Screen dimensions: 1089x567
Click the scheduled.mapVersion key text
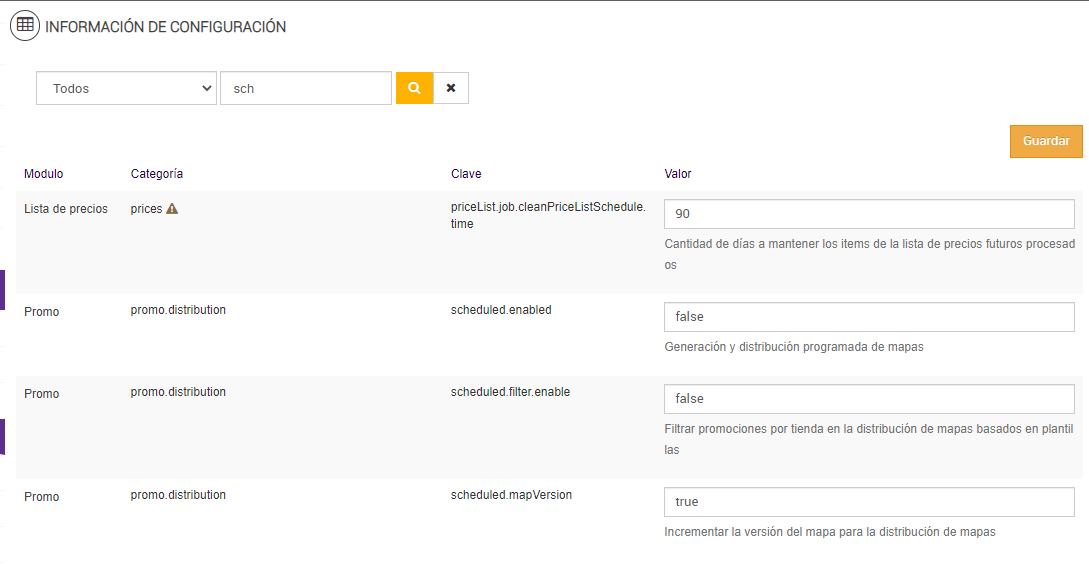pos(511,495)
